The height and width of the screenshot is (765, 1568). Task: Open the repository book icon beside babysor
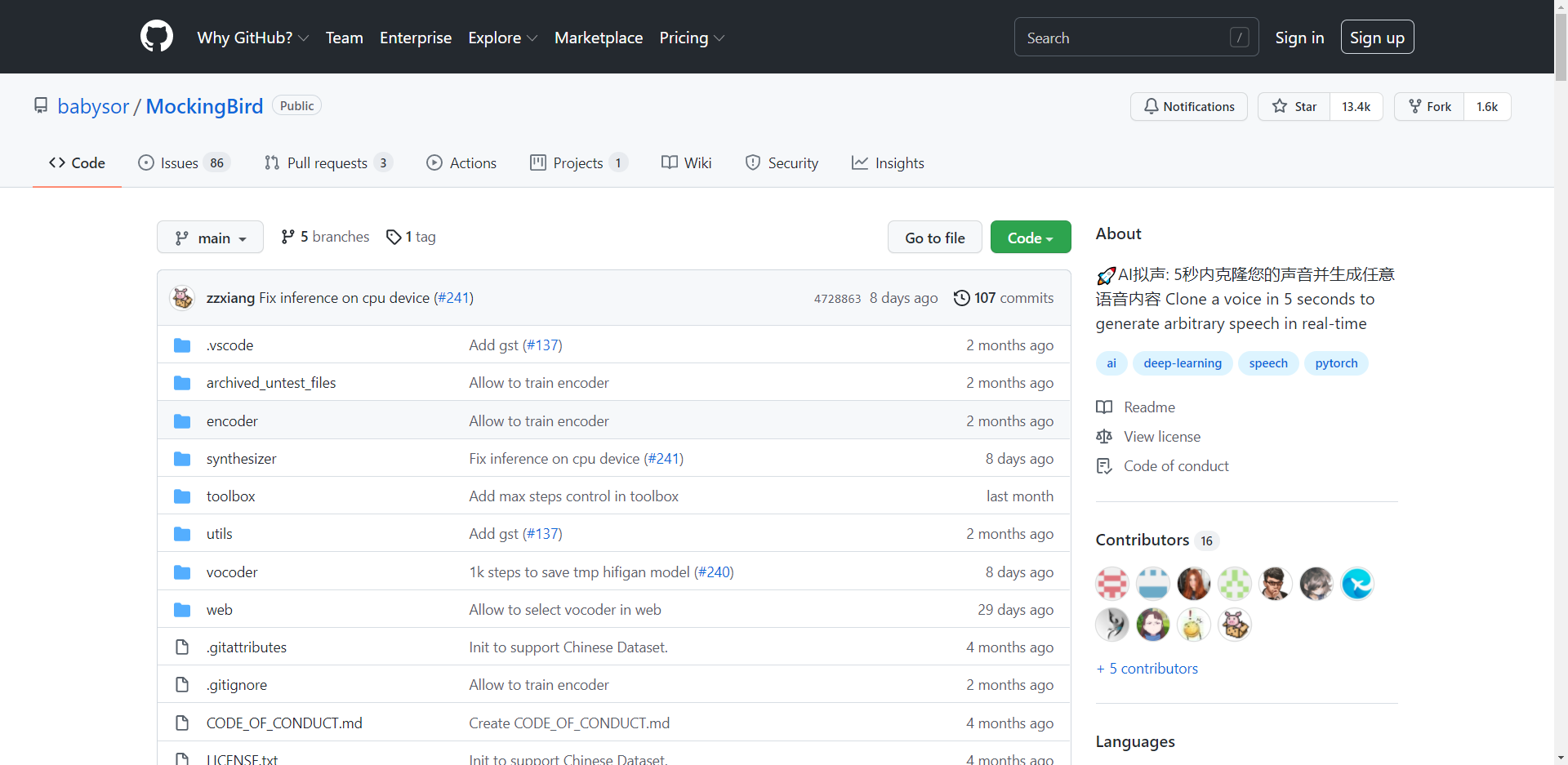click(x=41, y=105)
